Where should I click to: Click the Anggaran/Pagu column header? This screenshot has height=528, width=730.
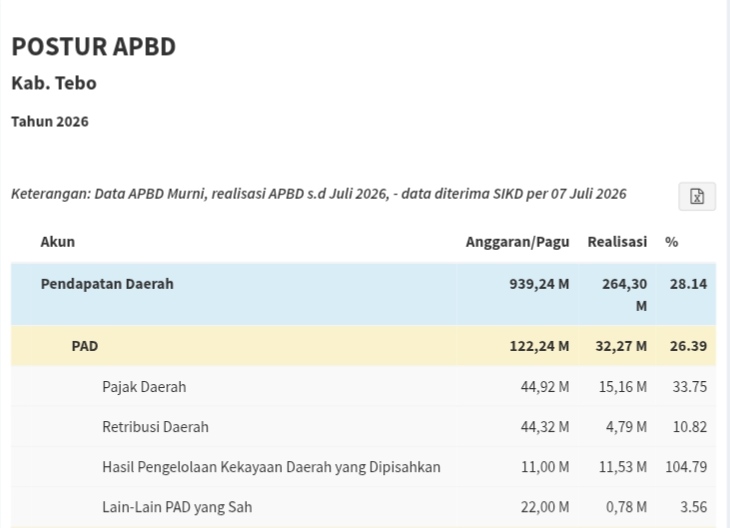(x=518, y=242)
